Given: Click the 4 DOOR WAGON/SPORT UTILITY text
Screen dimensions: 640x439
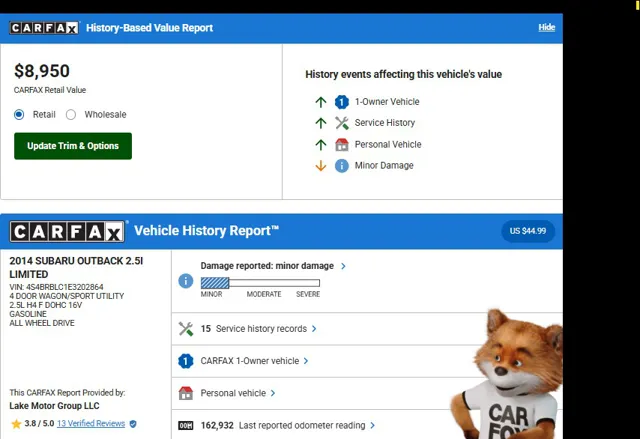Looking at the screenshot, I should tap(67, 296).
